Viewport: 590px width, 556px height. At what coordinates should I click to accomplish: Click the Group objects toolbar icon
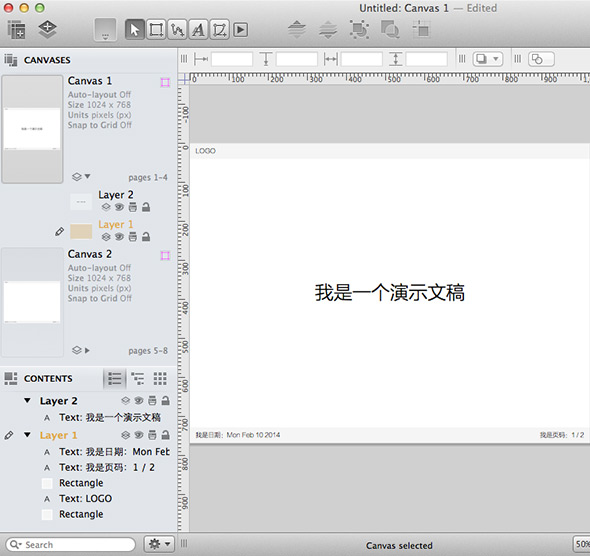point(359,29)
